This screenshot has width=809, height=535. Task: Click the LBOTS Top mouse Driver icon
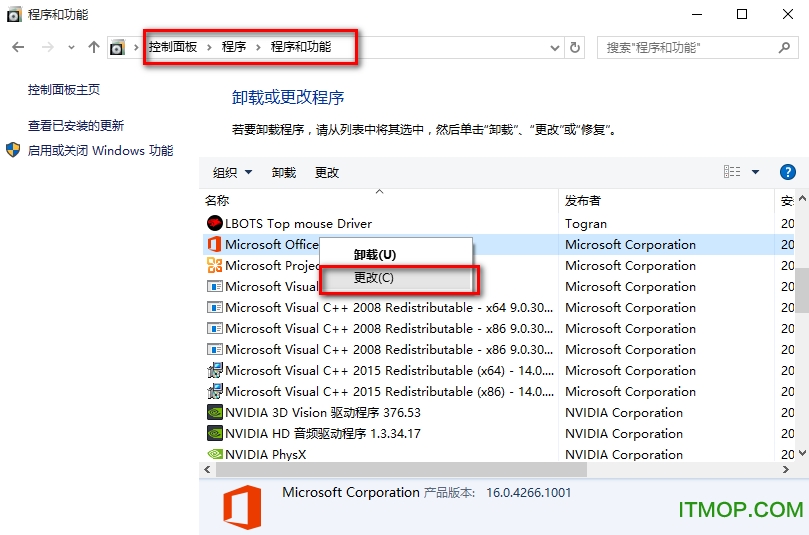[x=214, y=224]
